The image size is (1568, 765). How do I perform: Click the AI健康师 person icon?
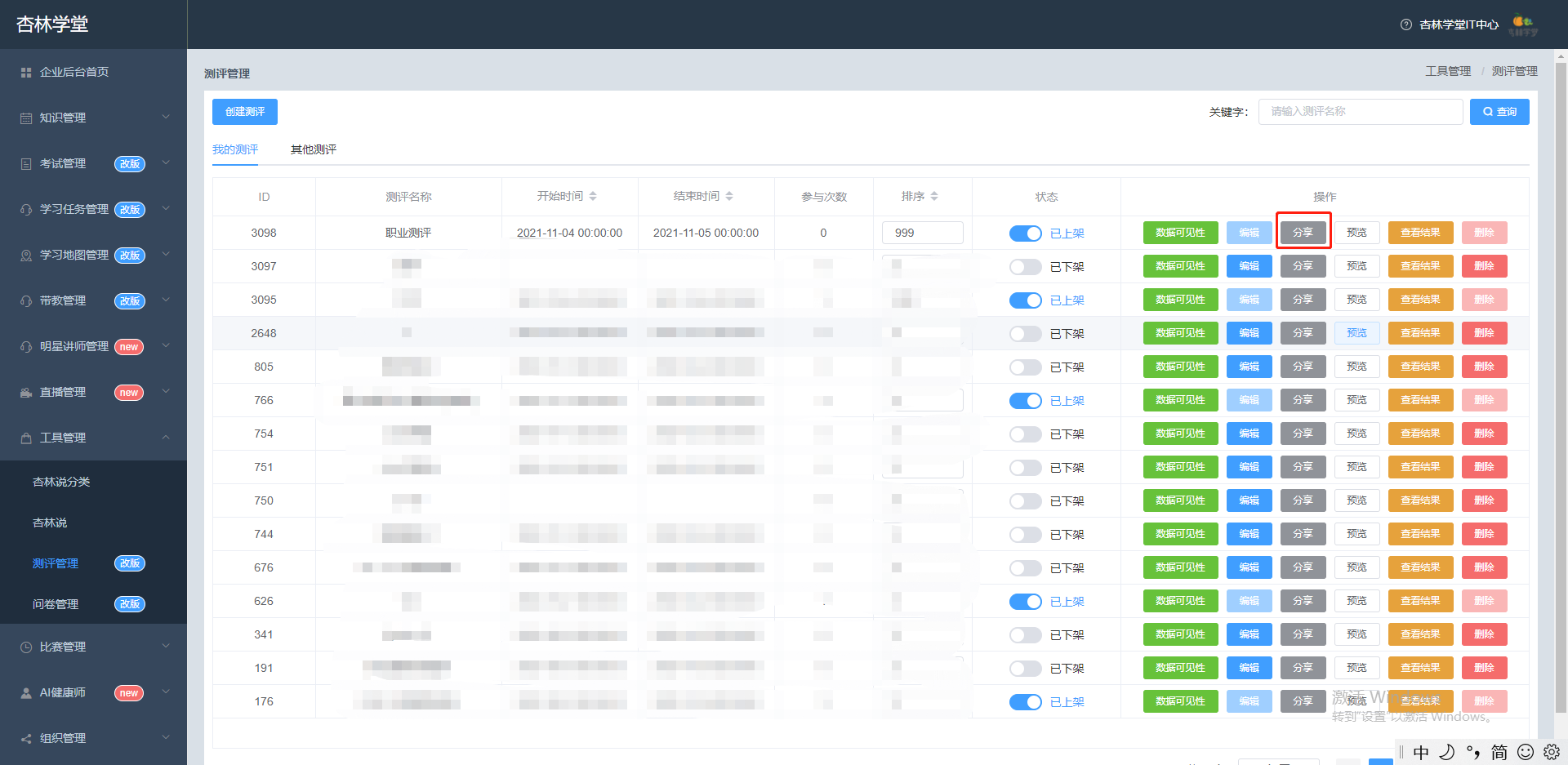click(x=26, y=693)
